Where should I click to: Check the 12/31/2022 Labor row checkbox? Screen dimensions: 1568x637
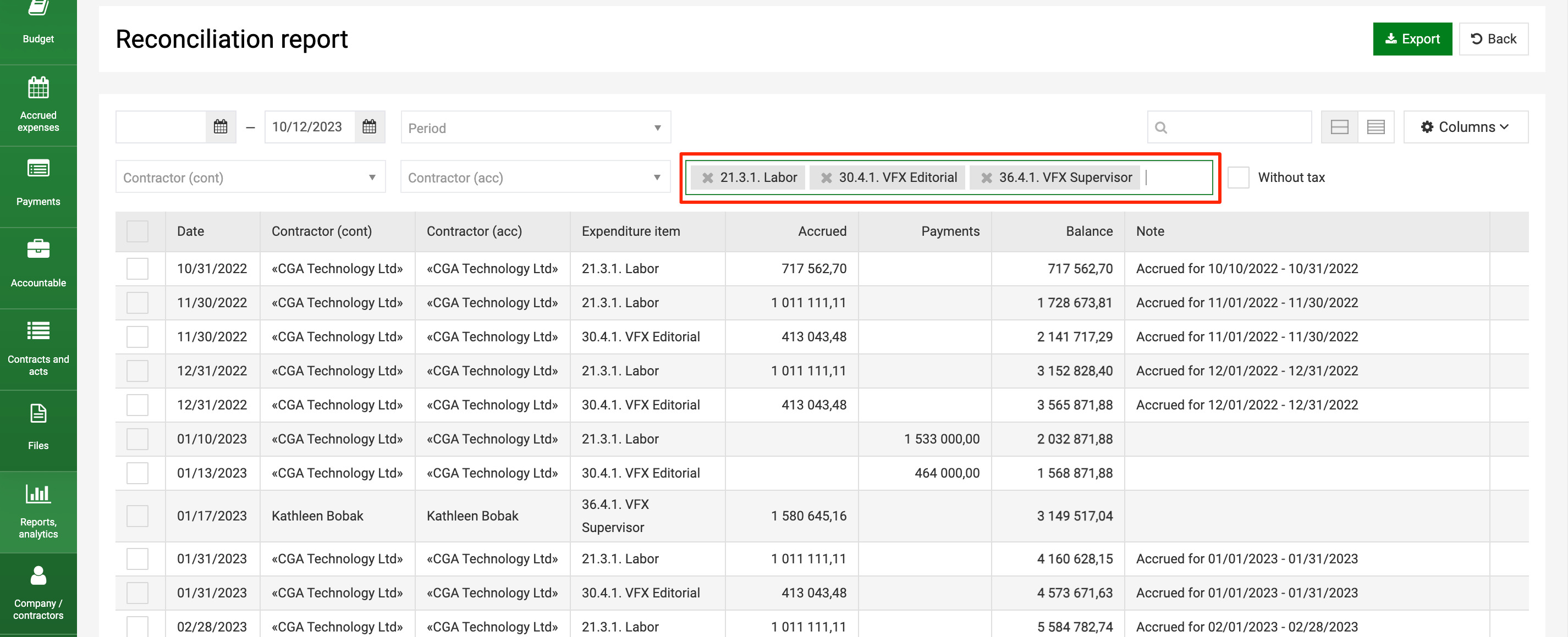coord(137,370)
